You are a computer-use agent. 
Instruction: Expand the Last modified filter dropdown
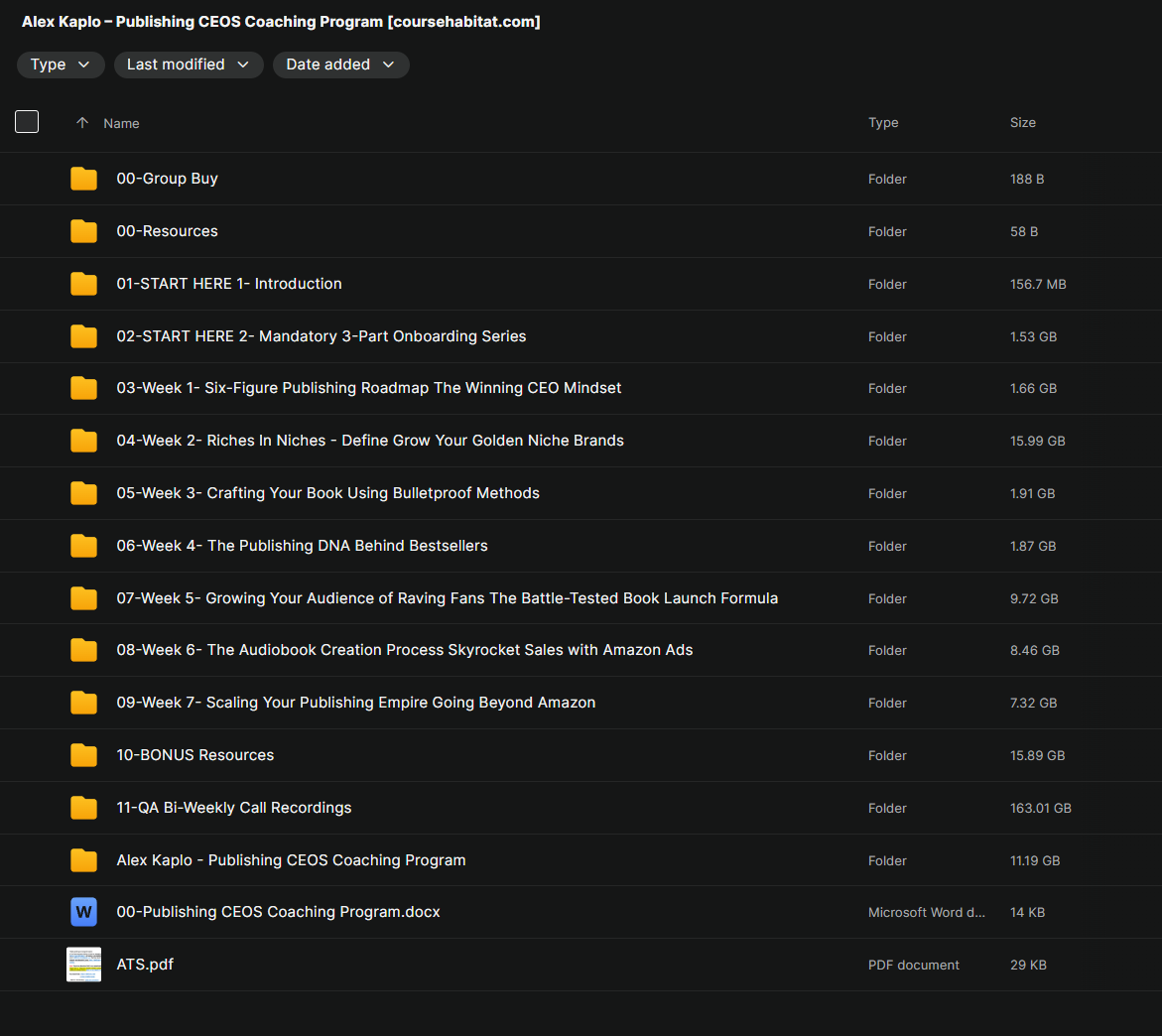click(189, 65)
